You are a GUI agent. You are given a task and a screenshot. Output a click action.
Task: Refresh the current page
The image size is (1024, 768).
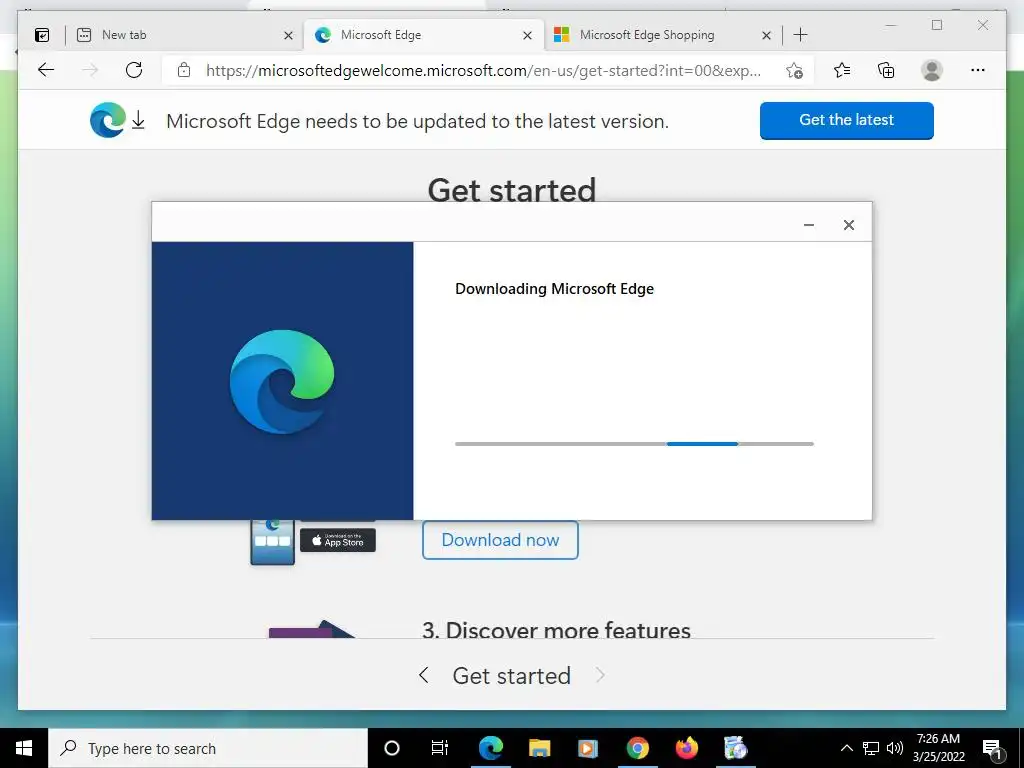click(x=134, y=70)
